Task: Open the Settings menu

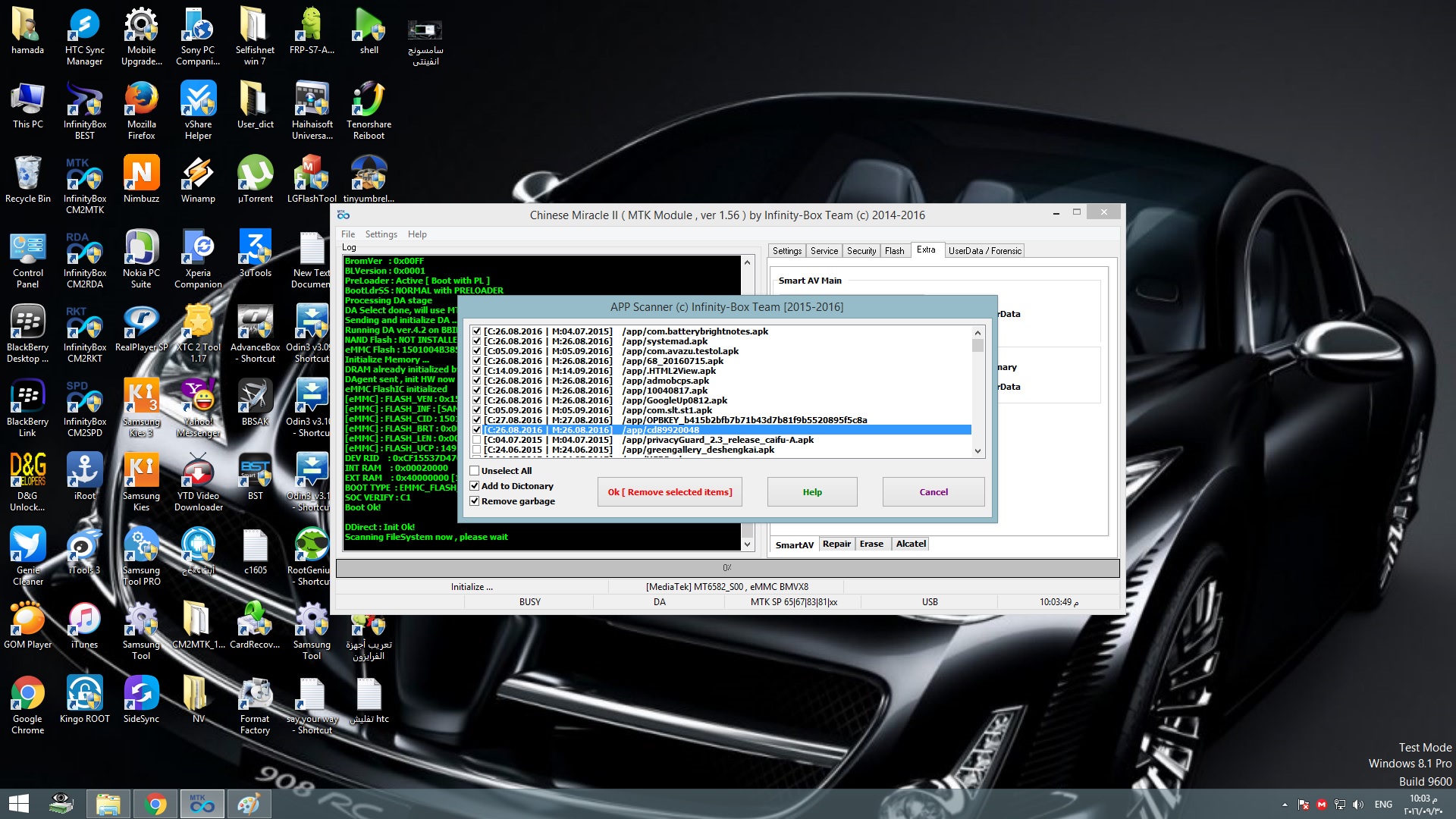Action: point(381,234)
